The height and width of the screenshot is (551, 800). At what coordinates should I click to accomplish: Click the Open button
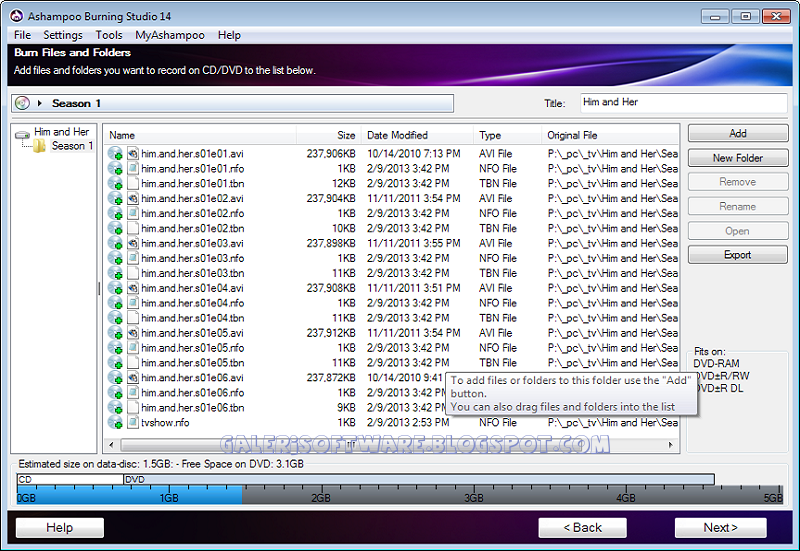pos(738,231)
